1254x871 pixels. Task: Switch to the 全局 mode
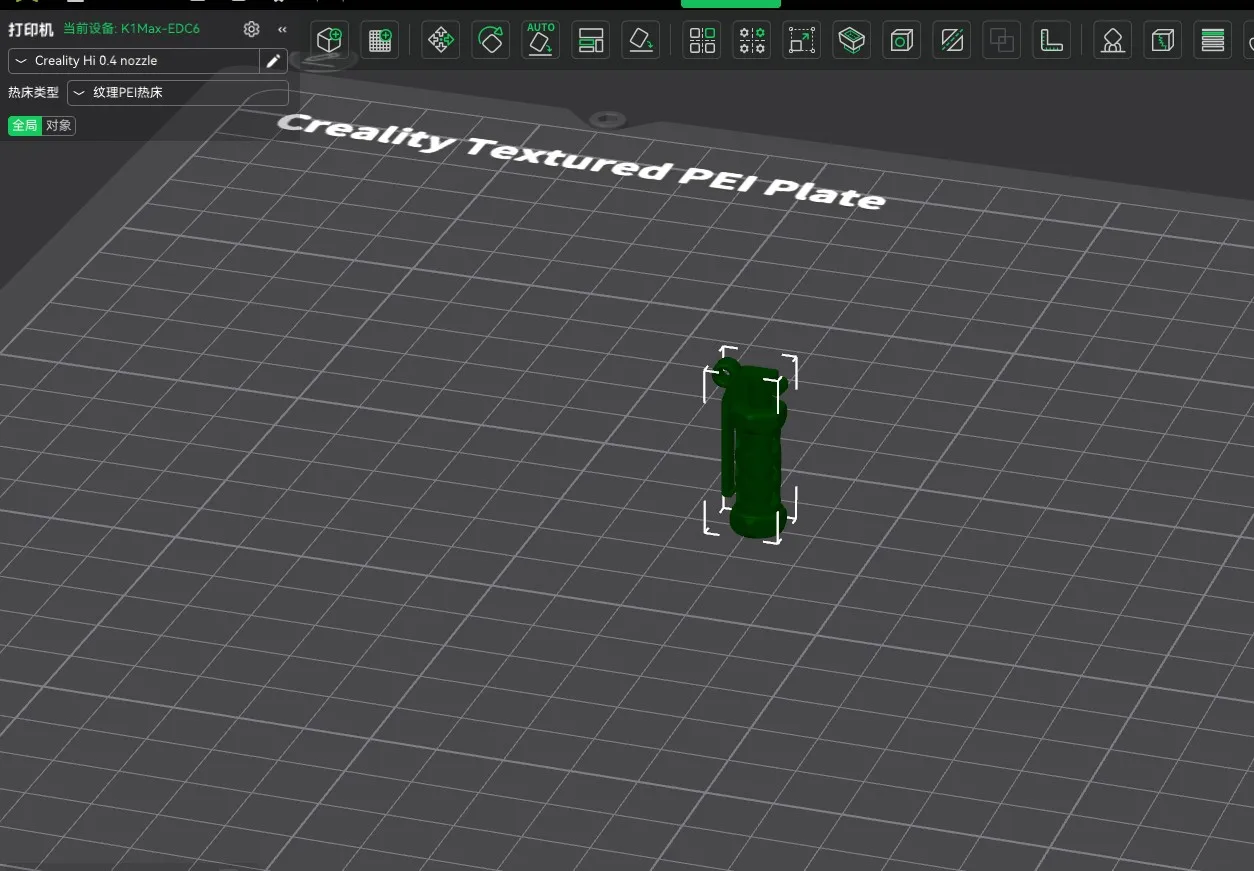tap(25, 125)
